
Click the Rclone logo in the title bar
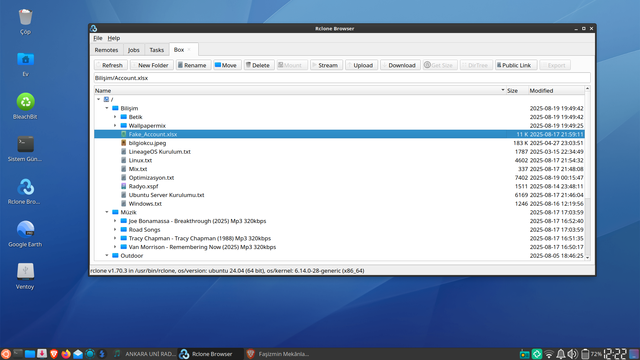coord(94,28)
